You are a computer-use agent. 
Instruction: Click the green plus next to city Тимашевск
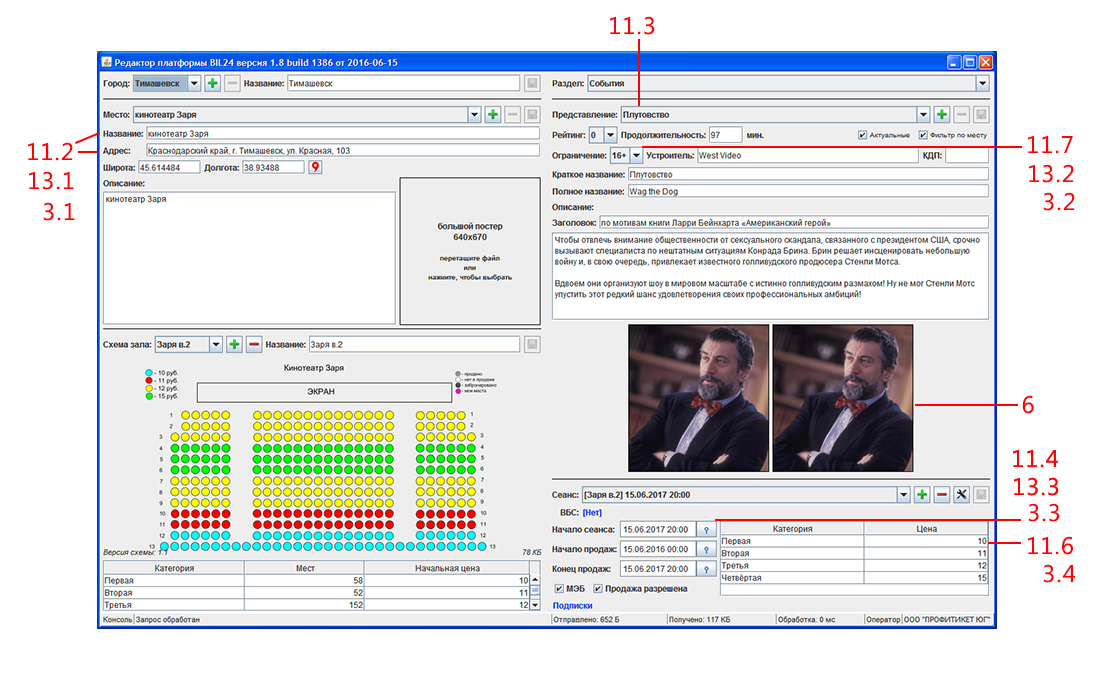[x=213, y=83]
